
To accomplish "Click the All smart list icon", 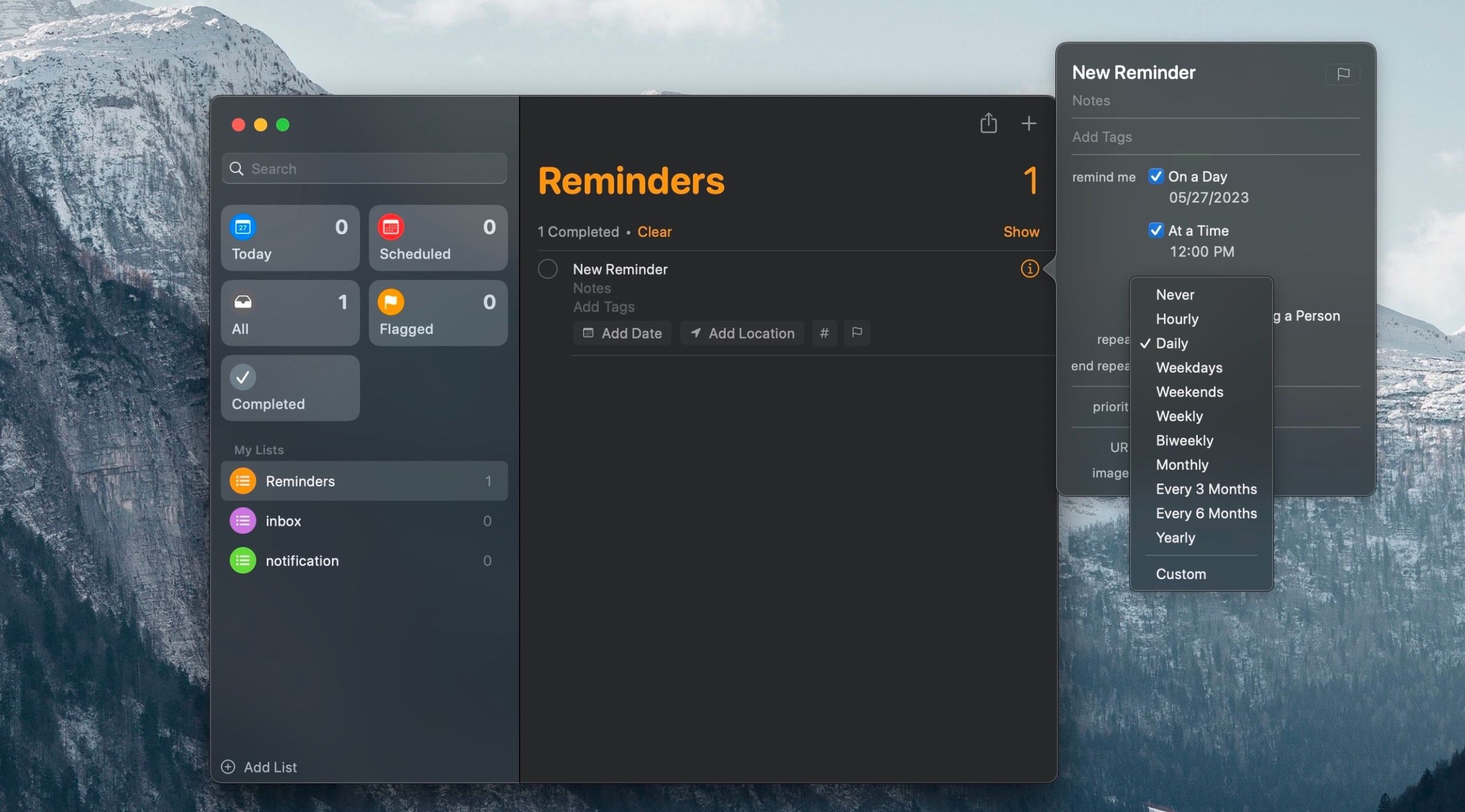I will click(243, 301).
